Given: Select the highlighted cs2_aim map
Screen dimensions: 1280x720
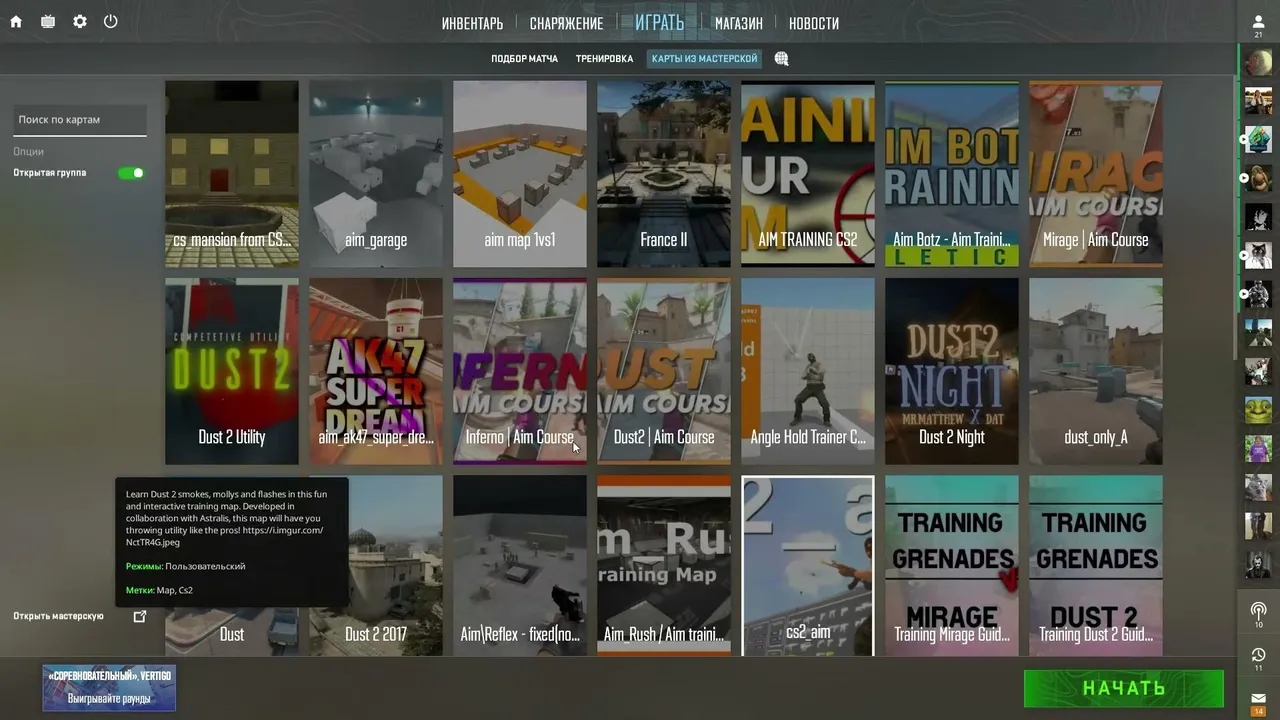Looking at the screenshot, I should click(808, 566).
